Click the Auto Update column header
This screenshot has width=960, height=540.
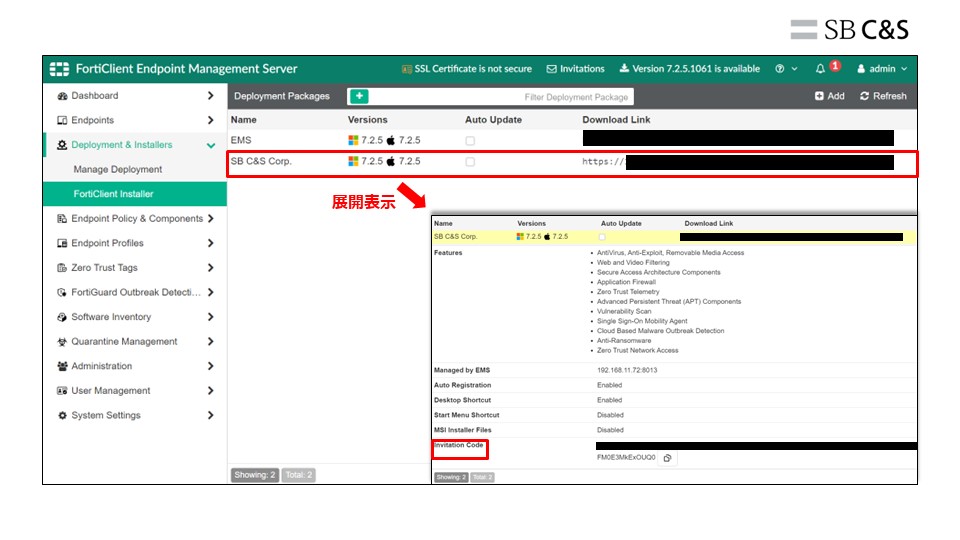coord(493,120)
